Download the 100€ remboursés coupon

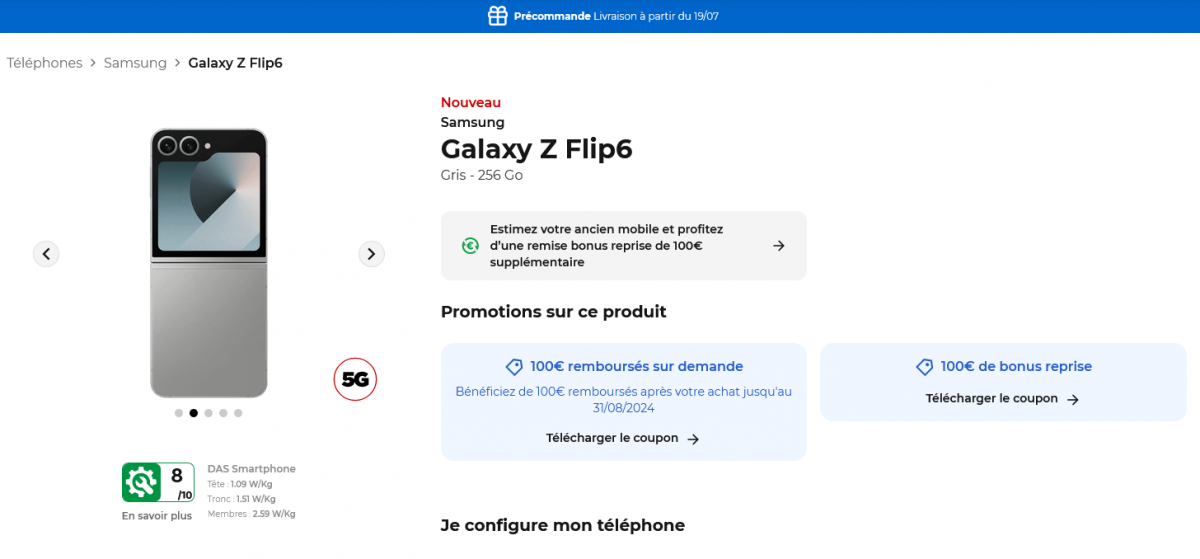[612, 438]
